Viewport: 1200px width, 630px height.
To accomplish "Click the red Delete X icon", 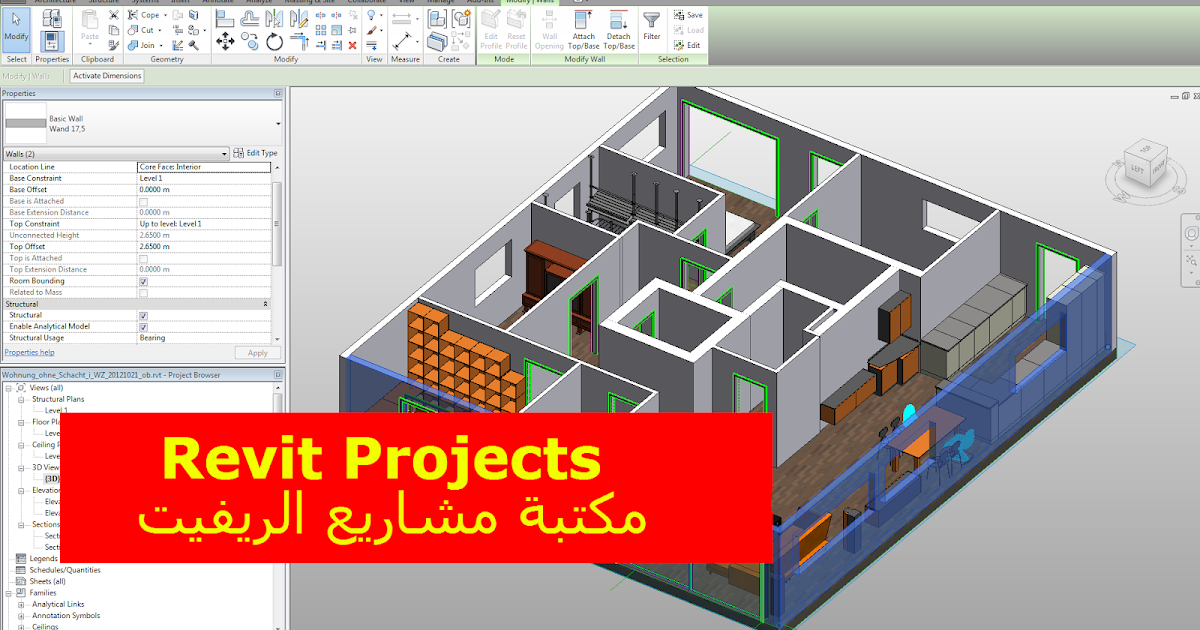I will 352,45.
